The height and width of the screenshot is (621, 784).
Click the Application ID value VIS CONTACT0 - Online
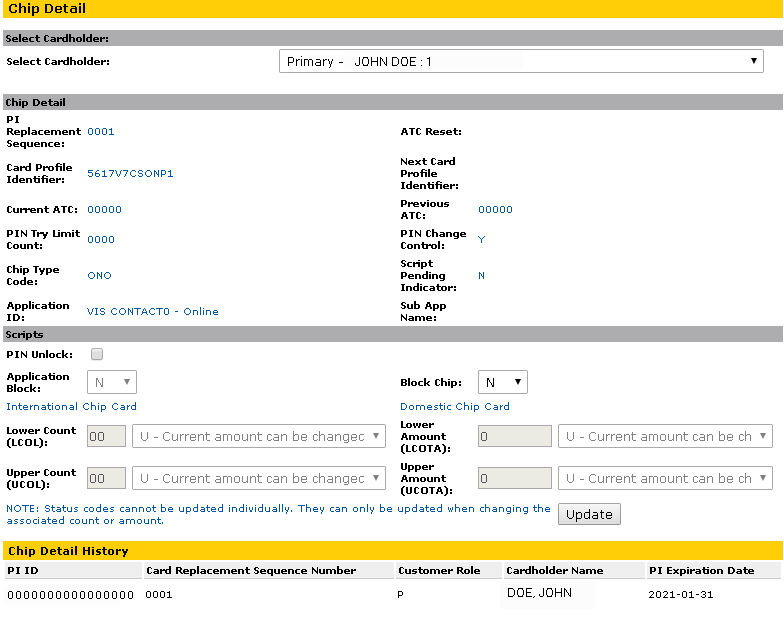tap(152, 311)
